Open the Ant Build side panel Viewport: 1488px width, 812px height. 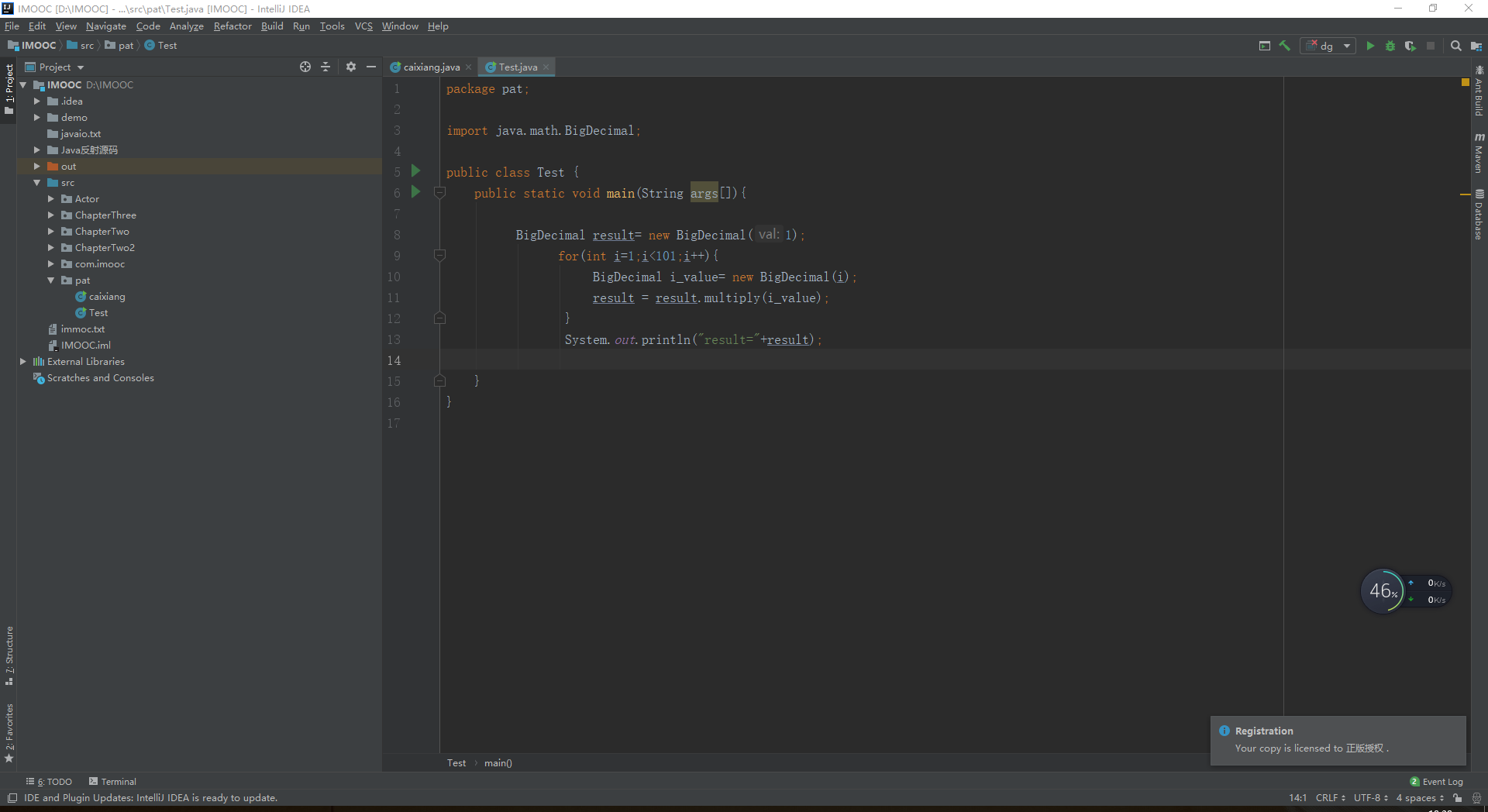[1479, 91]
